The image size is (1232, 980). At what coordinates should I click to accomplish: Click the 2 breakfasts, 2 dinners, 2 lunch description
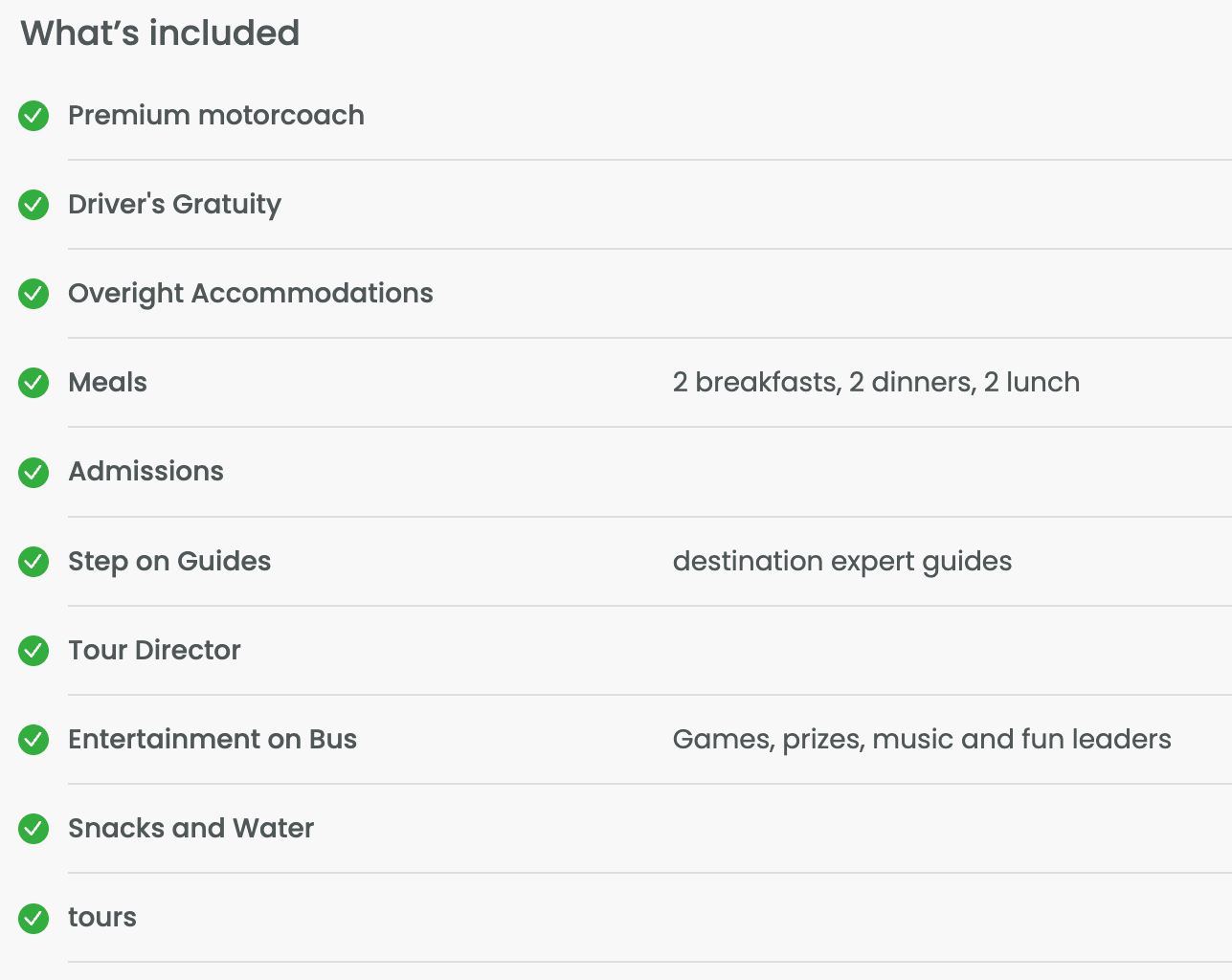[x=876, y=382]
